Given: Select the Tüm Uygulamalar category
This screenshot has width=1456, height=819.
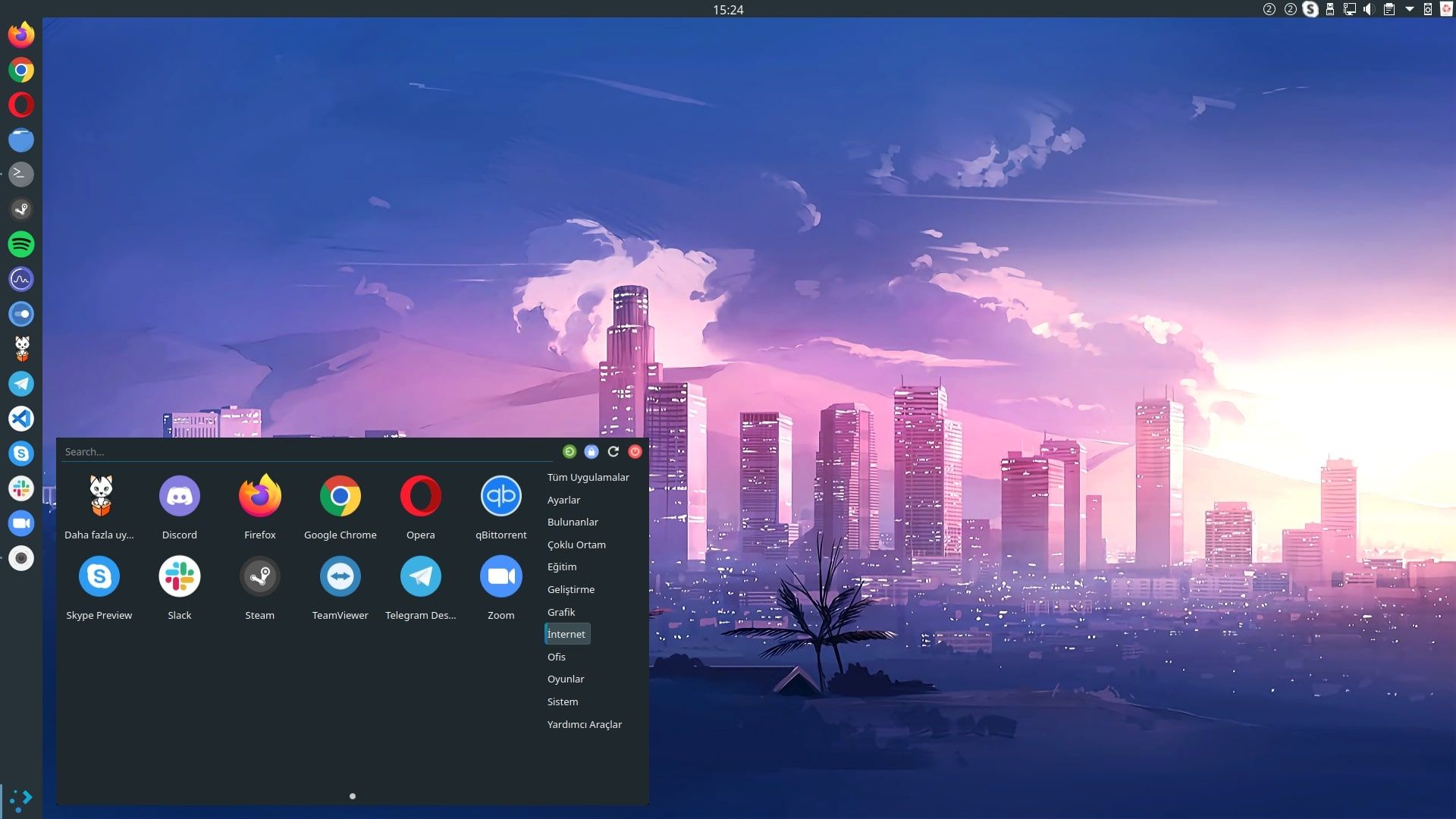Looking at the screenshot, I should (x=588, y=477).
